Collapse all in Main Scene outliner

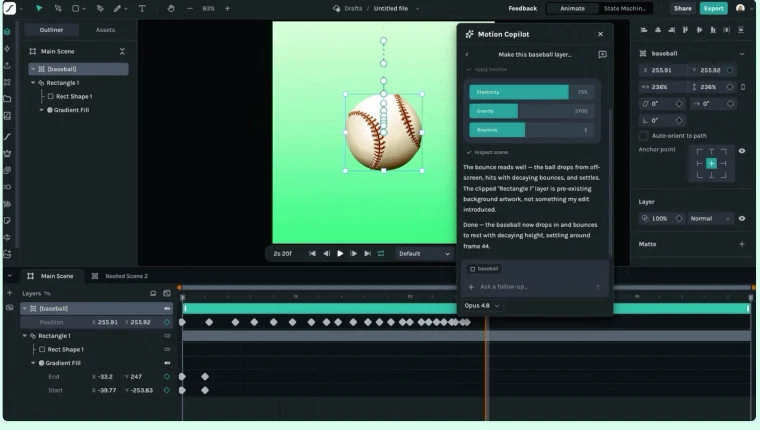click(122, 51)
